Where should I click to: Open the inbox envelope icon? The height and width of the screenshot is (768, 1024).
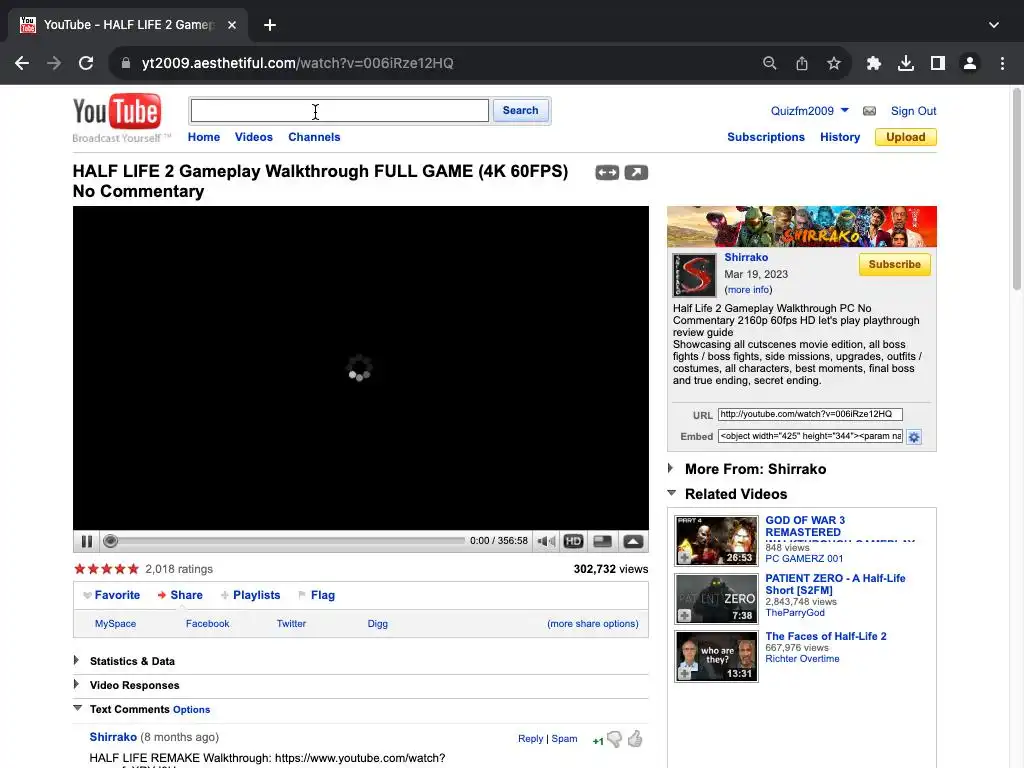click(869, 111)
